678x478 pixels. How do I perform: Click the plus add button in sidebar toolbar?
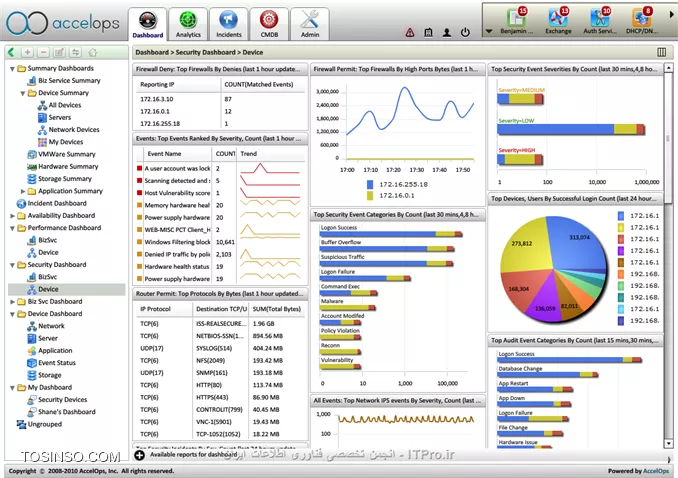pos(27,52)
